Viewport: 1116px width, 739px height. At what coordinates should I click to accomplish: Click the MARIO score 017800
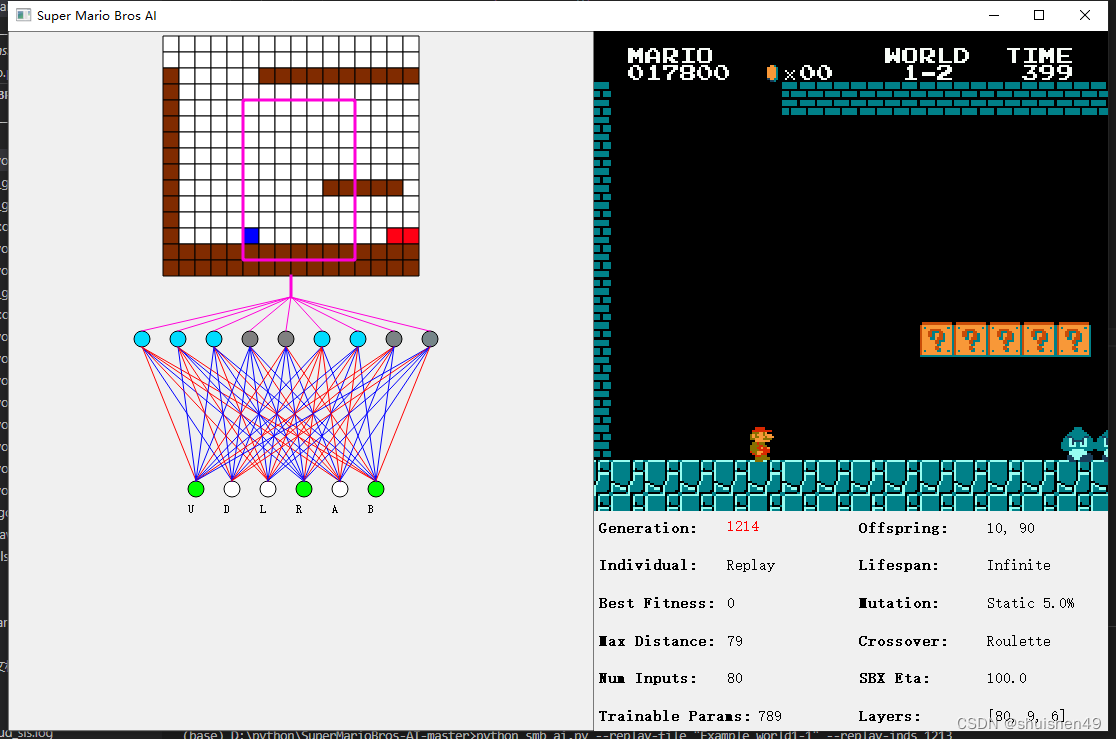tap(678, 64)
